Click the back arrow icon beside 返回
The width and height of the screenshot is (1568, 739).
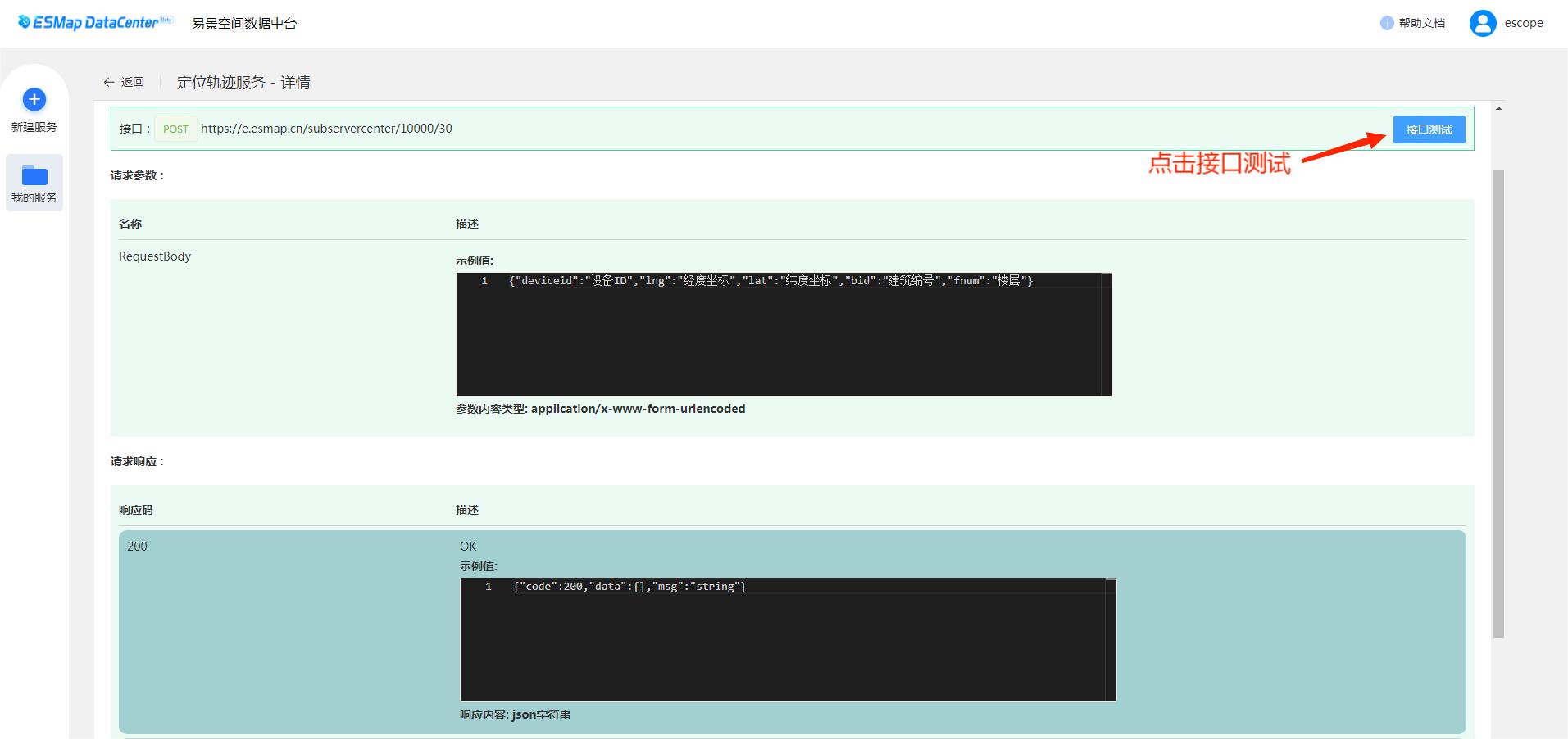click(x=109, y=82)
